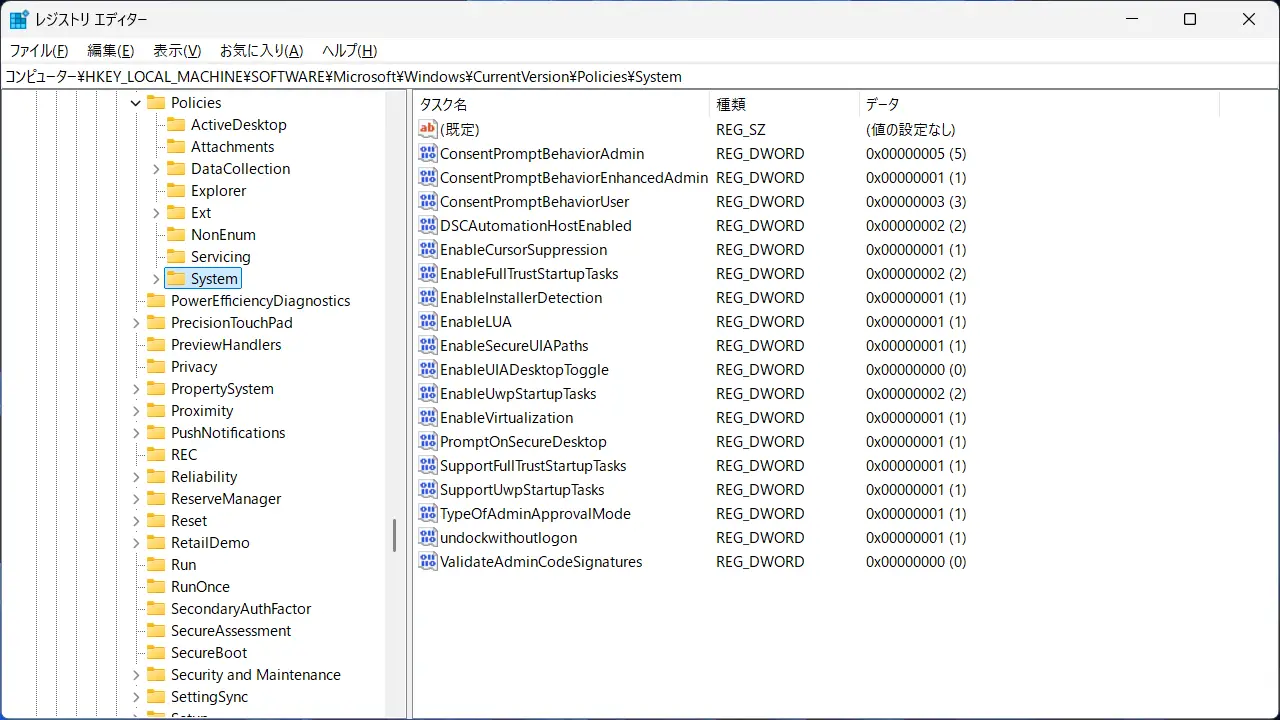Click the registry path address bar

[x=640, y=76]
